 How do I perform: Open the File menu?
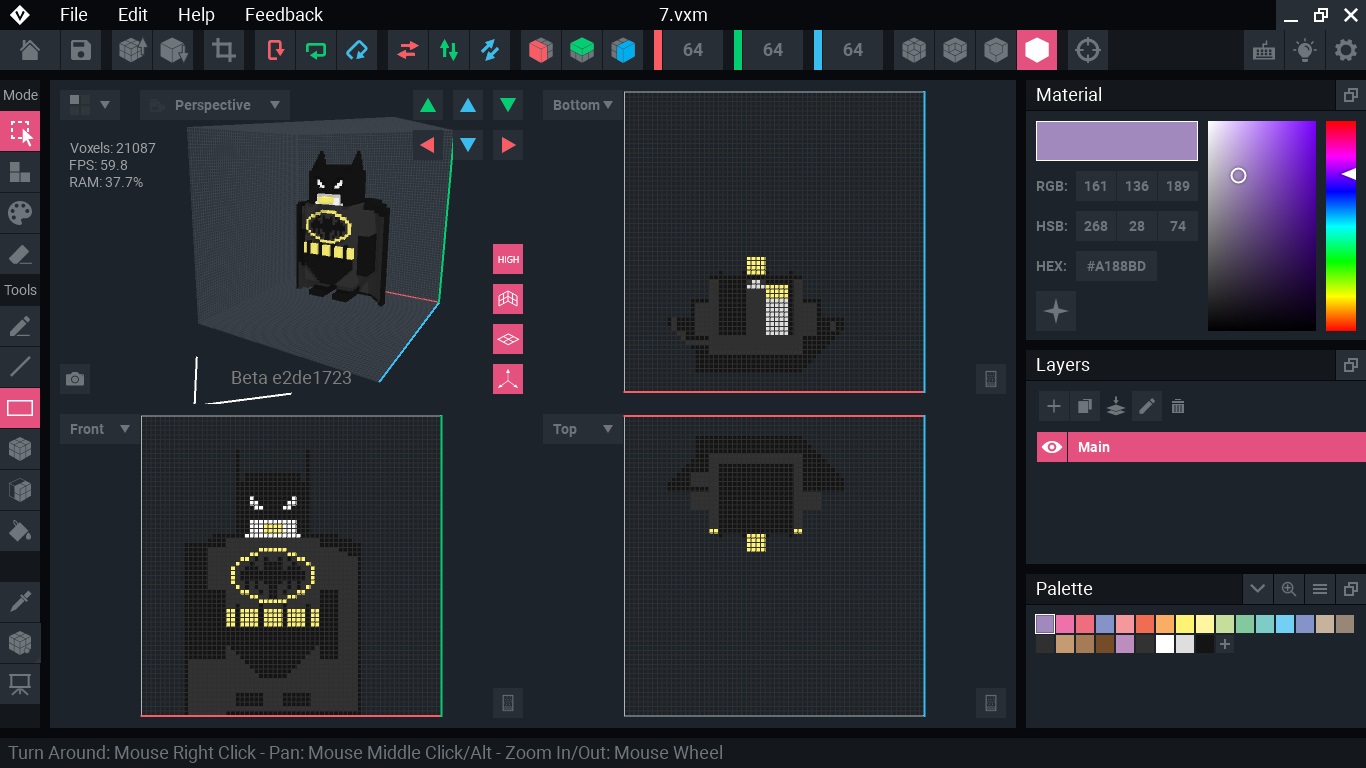click(73, 14)
